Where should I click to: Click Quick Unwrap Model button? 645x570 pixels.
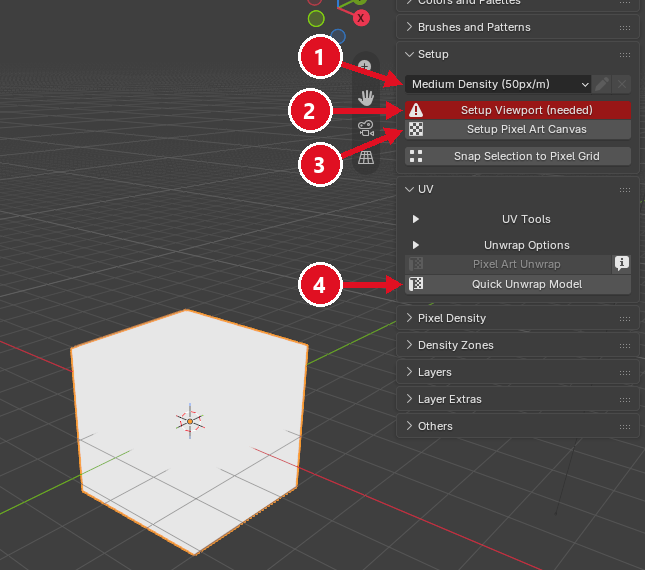click(518, 284)
